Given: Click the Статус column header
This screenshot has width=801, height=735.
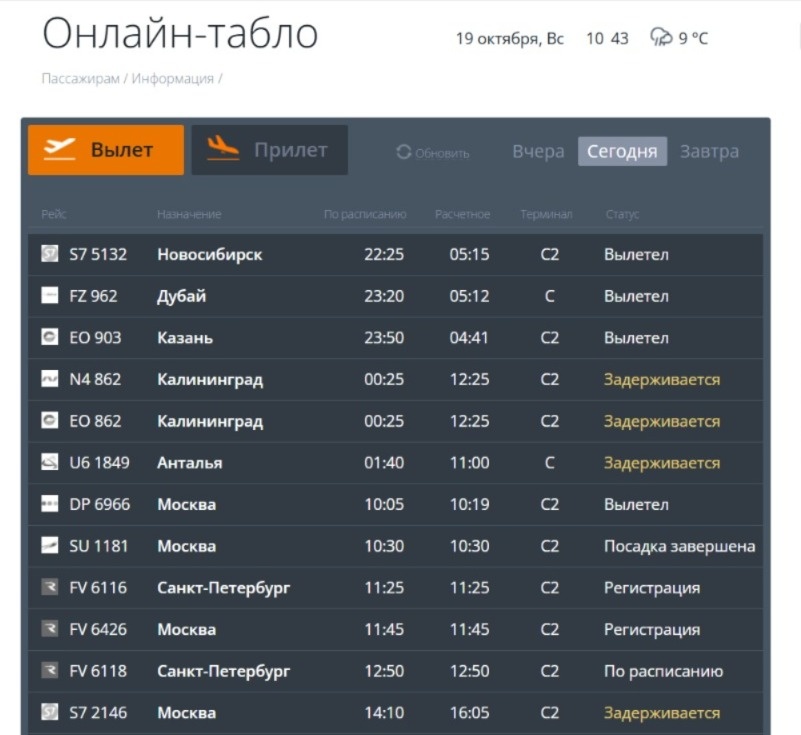Looking at the screenshot, I should click(619, 213).
